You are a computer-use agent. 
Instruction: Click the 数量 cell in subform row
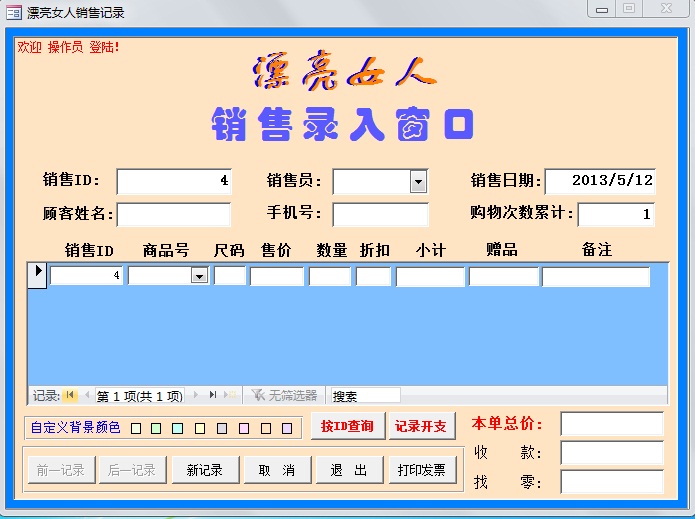tap(330, 276)
